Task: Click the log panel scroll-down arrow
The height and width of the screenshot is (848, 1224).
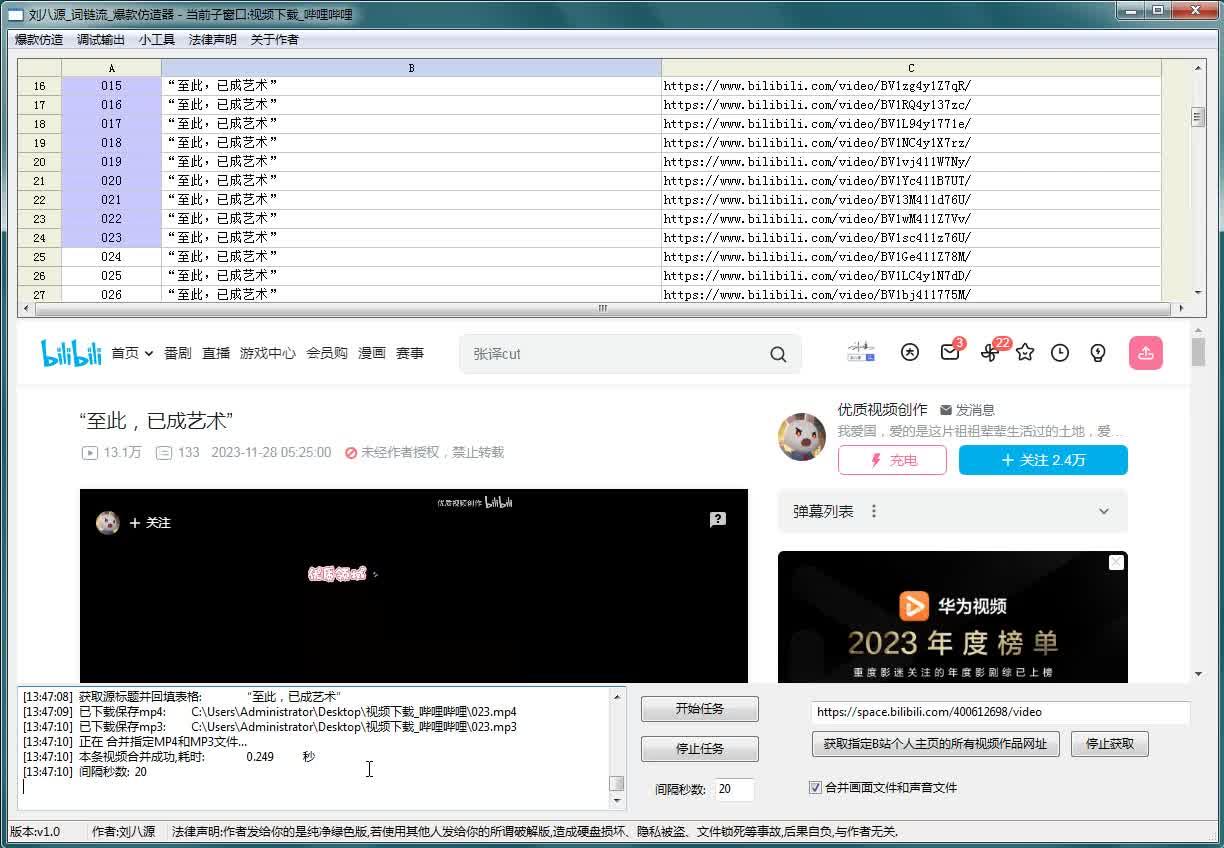Action: pyautogui.click(x=617, y=801)
